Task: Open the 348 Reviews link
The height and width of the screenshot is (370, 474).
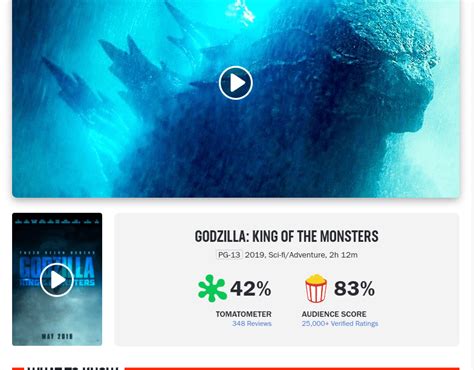Action: point(252,324)
